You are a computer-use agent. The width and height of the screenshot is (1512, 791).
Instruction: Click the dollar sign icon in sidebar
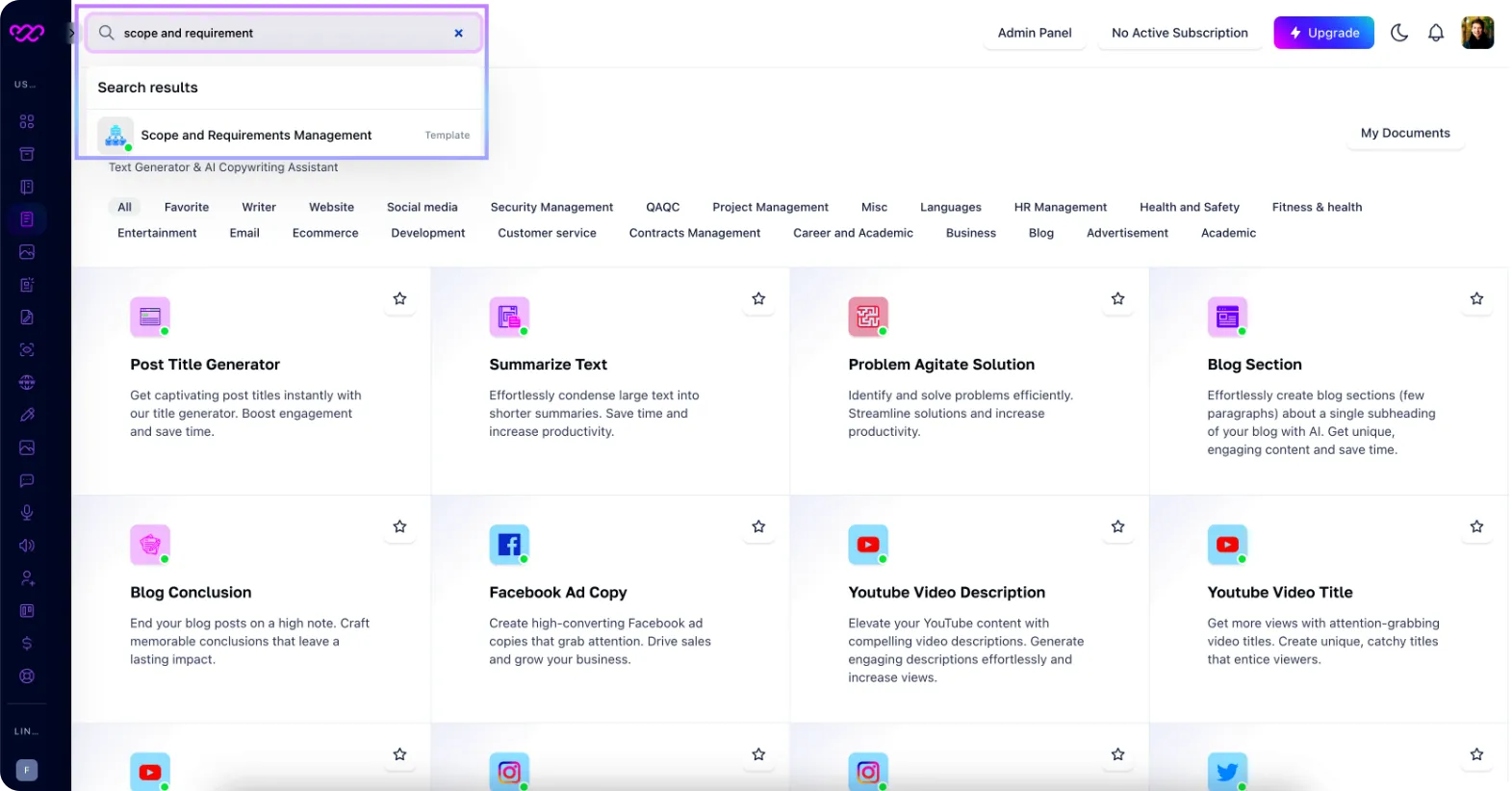point(27,643)
